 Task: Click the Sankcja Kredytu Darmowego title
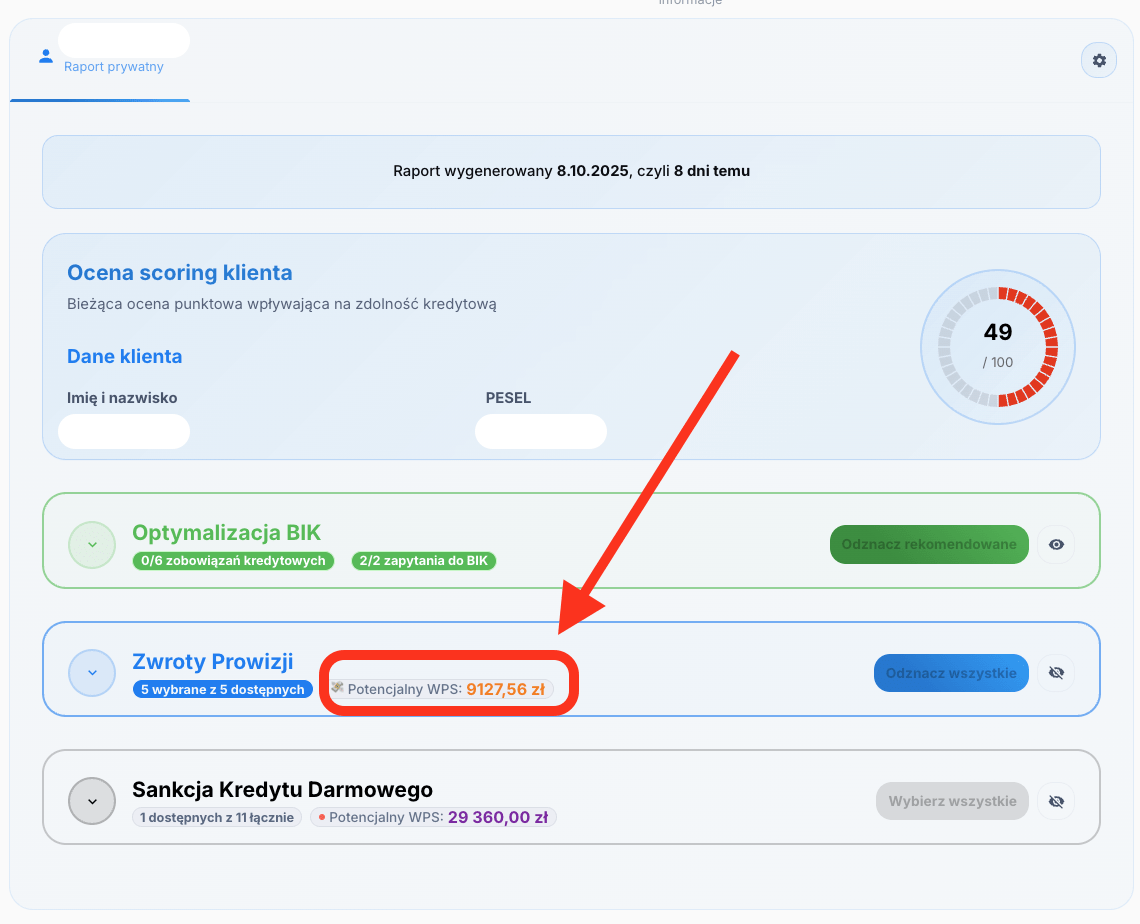point(282,790)
